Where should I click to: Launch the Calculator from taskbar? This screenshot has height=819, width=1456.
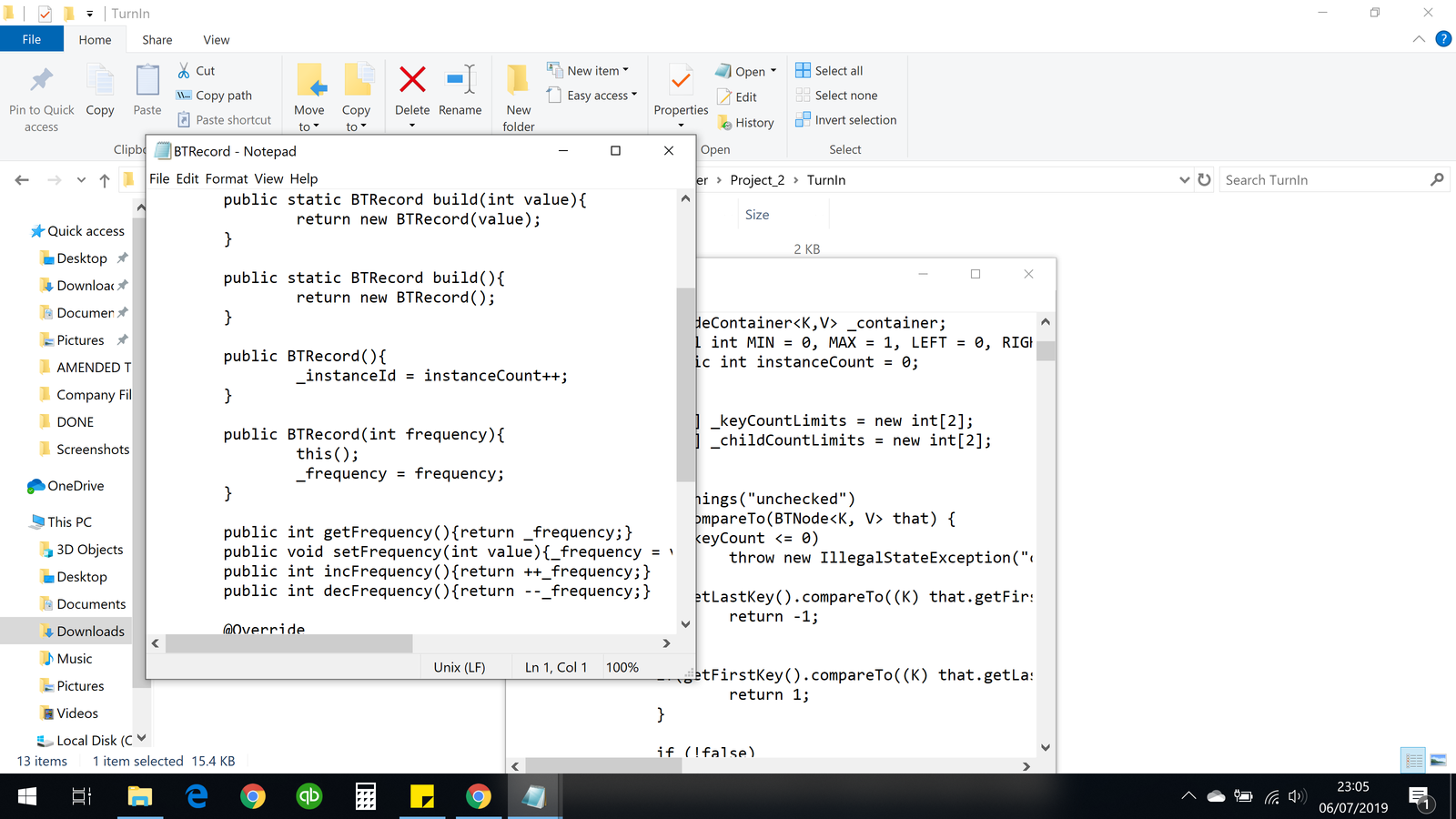pyautogui.click(x=366, y=797)
